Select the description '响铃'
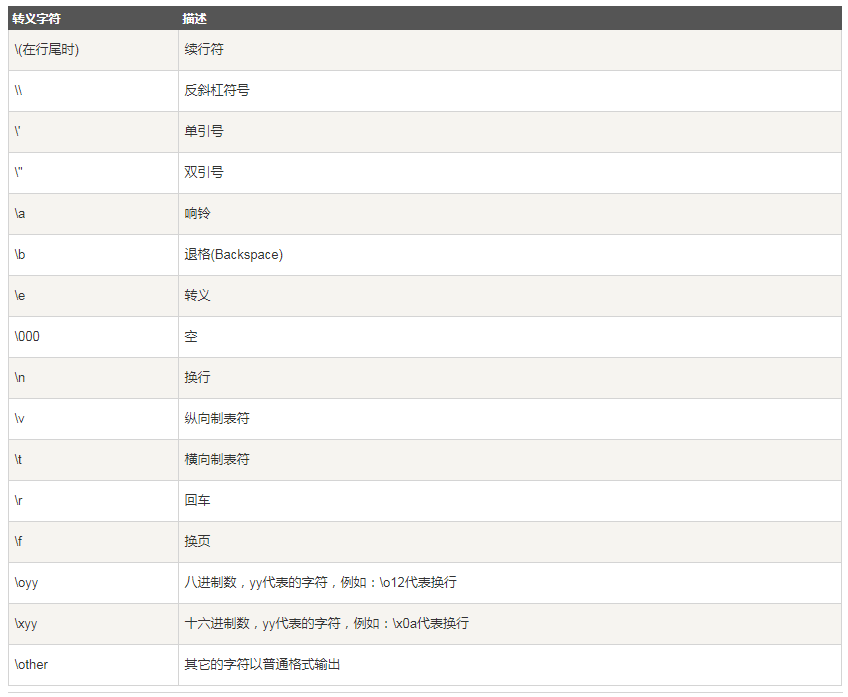The image size is (848, 697). [197, 214]
